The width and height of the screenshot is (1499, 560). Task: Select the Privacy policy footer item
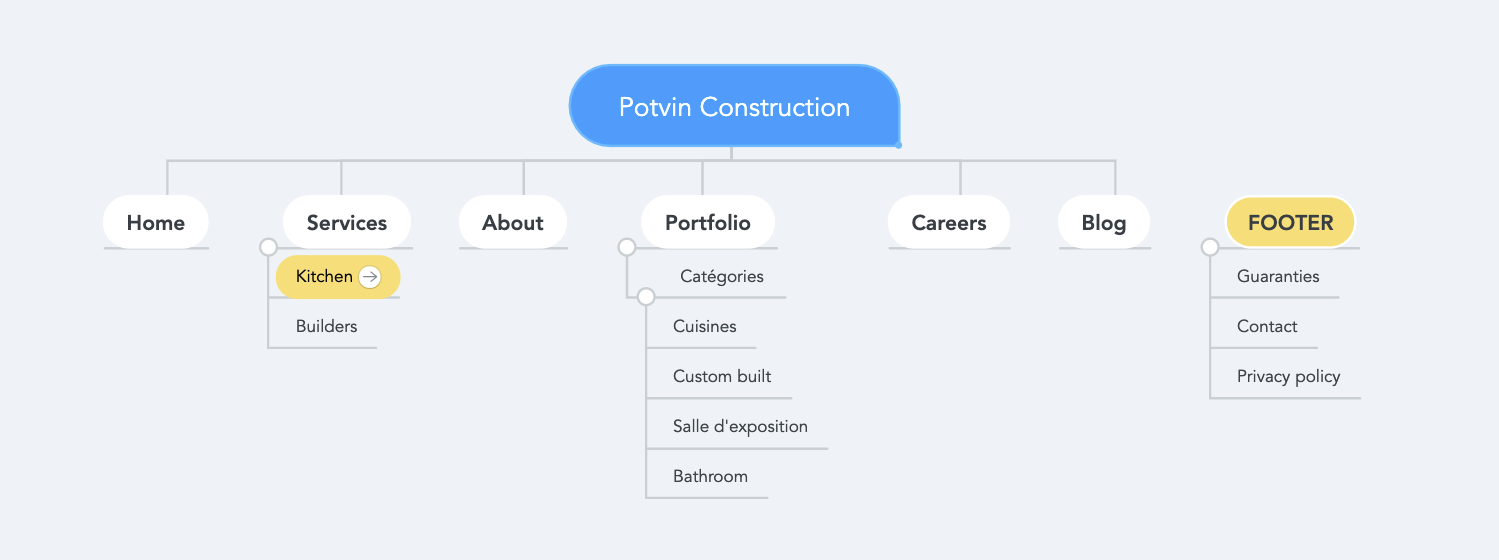tap(1288, 376)
